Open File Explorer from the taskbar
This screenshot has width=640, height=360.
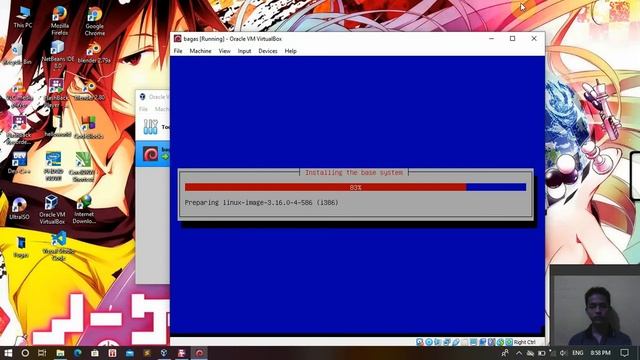click(x=60, y=353)
